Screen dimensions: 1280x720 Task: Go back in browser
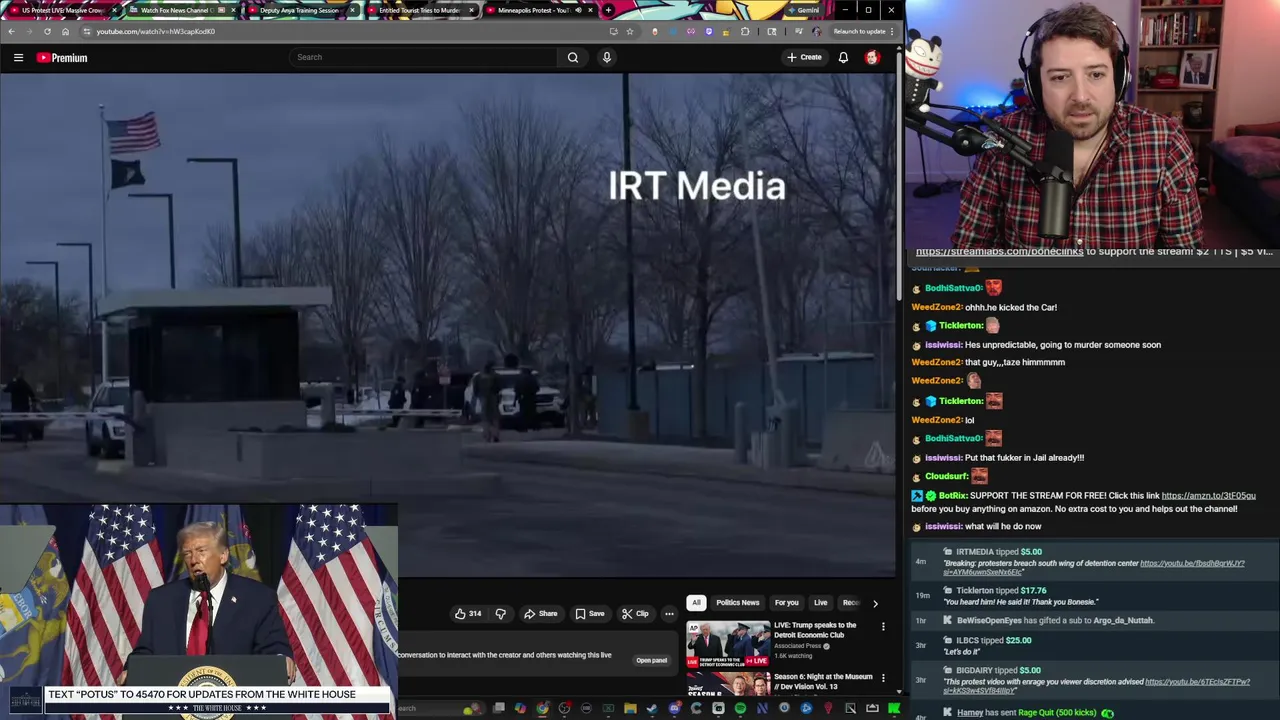coord(11,31)
